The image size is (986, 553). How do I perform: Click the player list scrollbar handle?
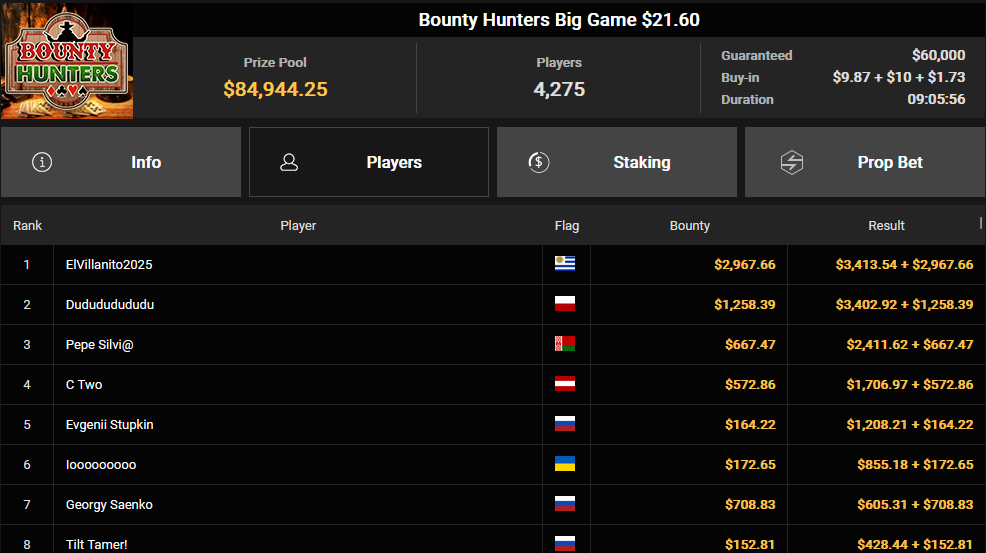[981, 223]
